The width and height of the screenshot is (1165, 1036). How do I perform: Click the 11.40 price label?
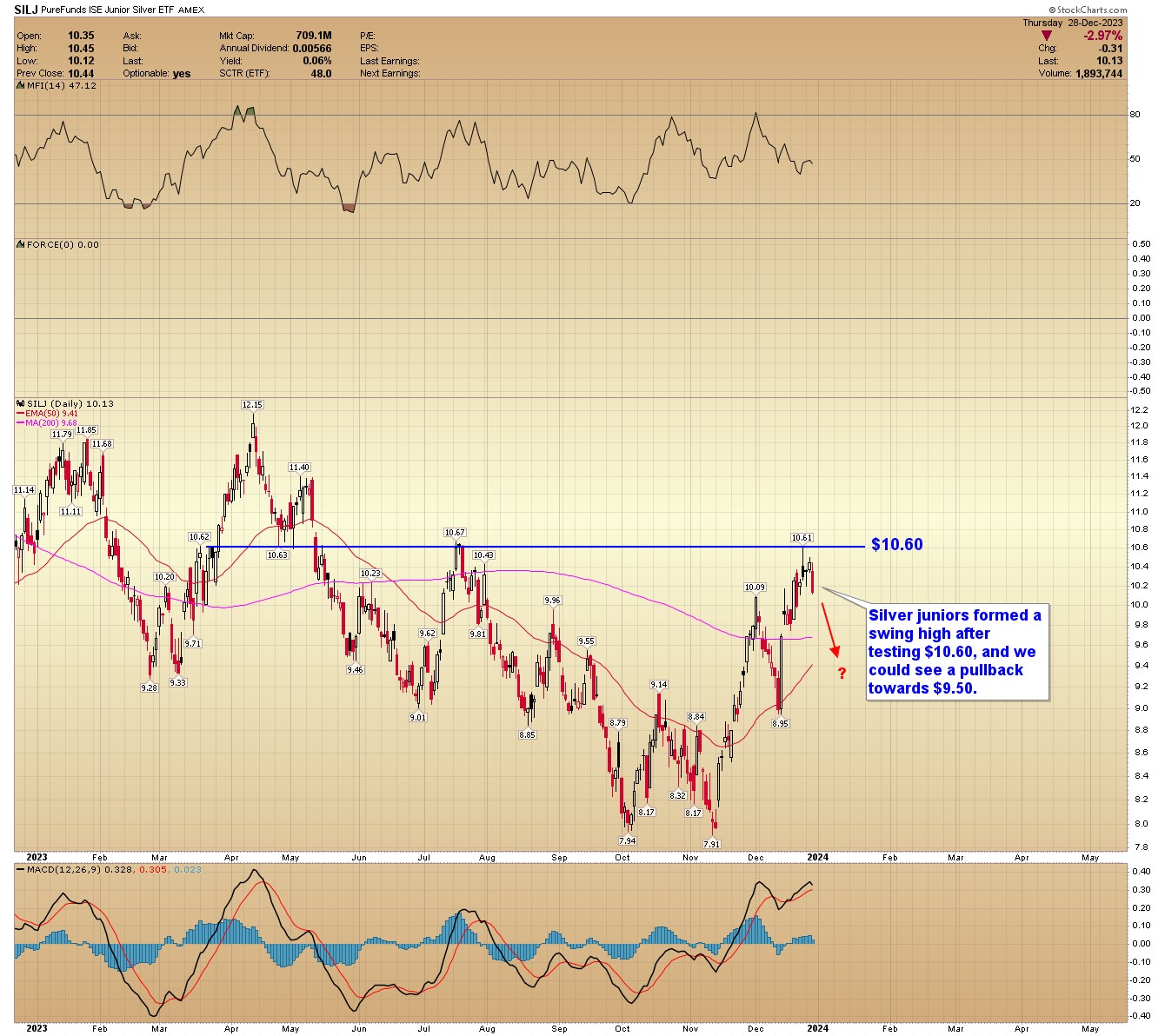tap(299, 468)
